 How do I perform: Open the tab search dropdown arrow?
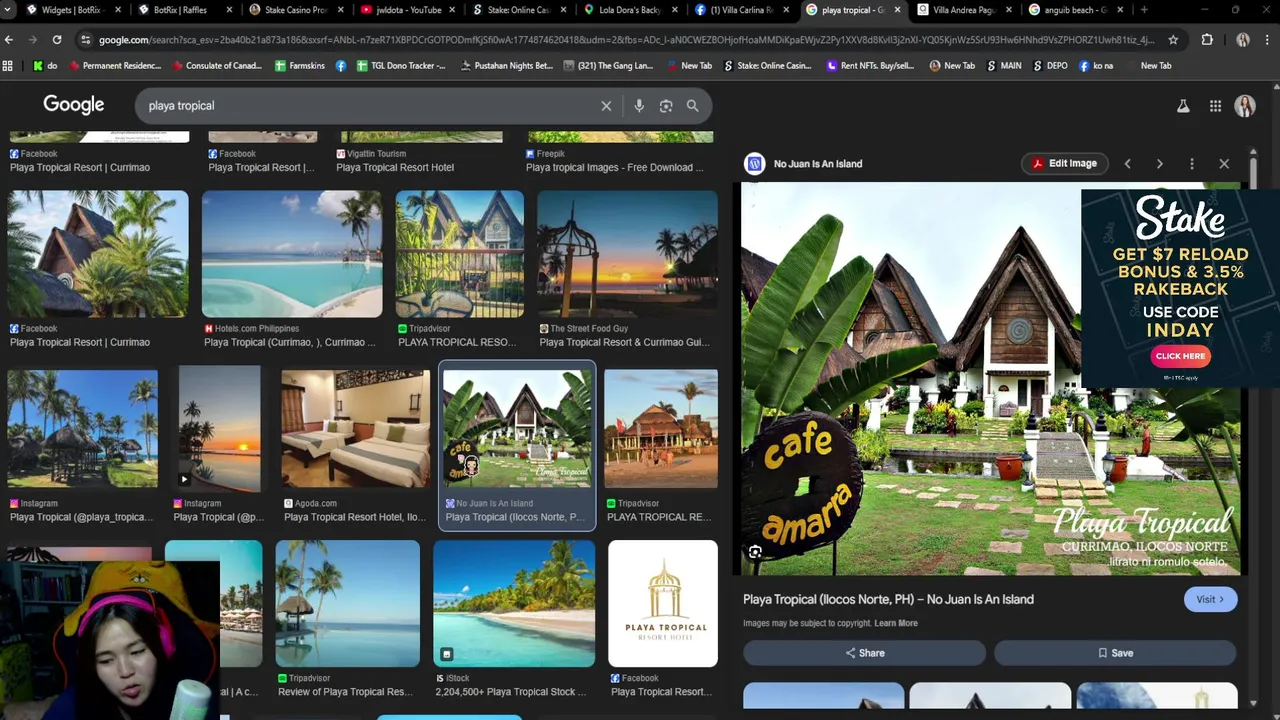click(x=8, y=10)
